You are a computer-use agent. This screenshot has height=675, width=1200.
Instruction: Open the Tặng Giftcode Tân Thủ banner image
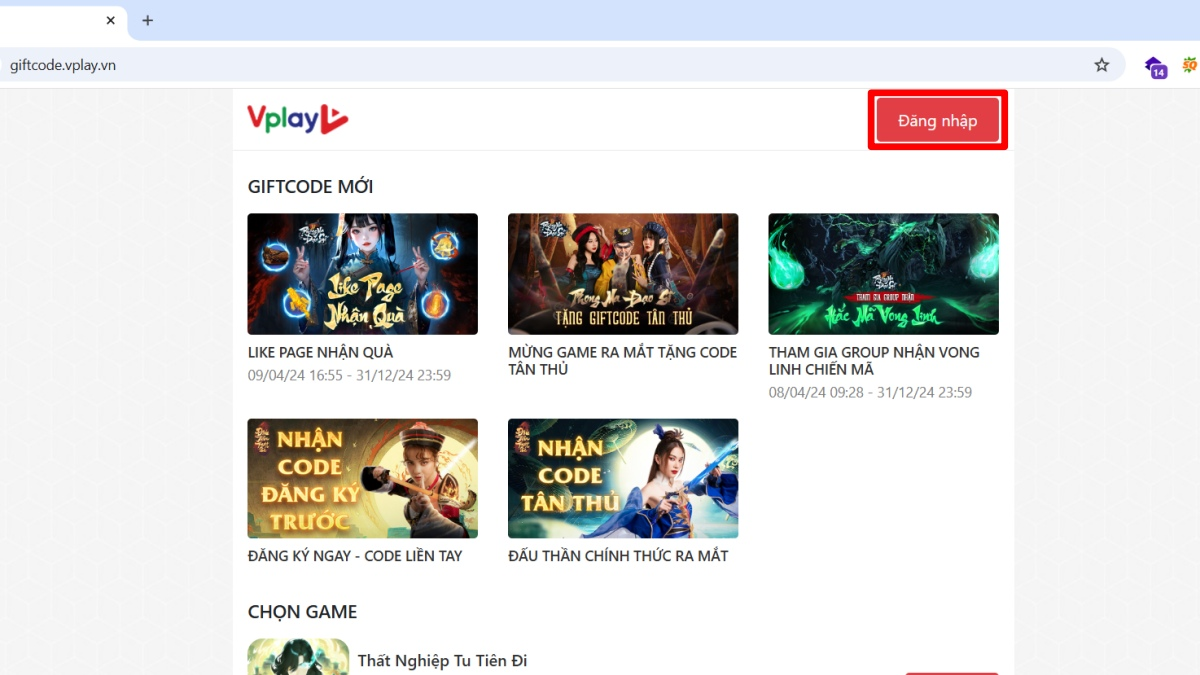coord(623,274)
